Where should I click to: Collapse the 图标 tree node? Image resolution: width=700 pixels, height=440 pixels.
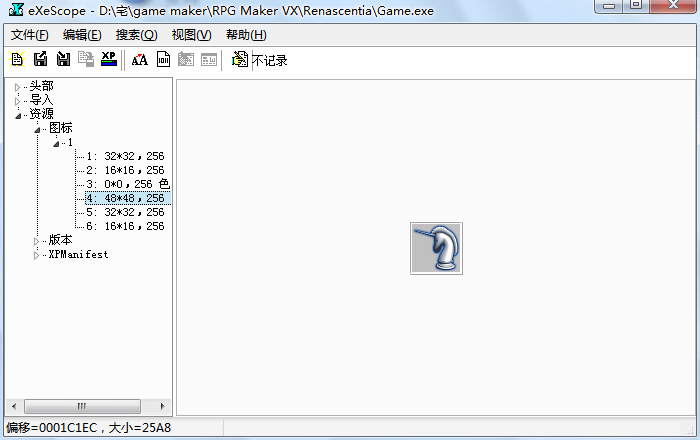tap(37, 130)
